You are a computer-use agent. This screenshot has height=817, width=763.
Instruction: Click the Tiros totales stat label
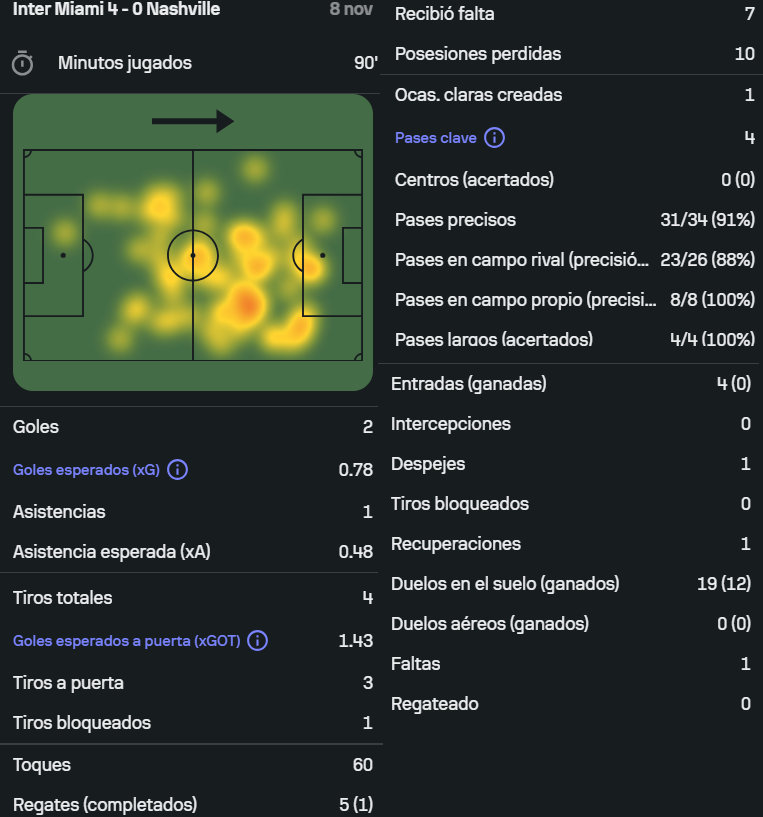point(62,598)
